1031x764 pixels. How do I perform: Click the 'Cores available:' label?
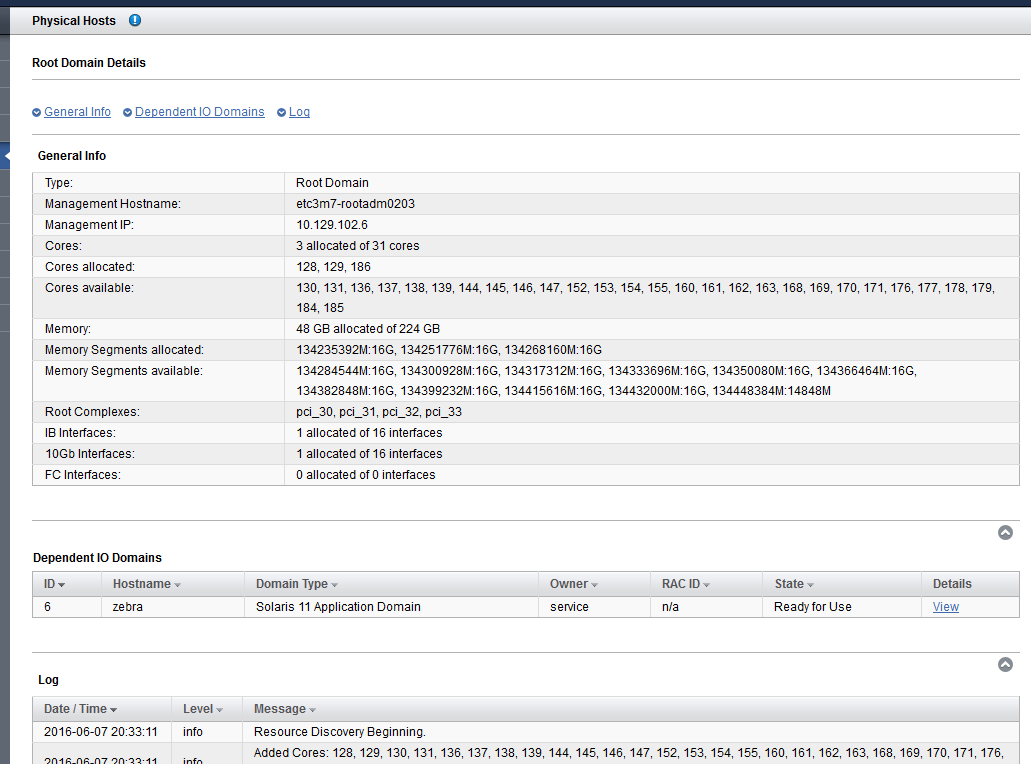(89, 288)
